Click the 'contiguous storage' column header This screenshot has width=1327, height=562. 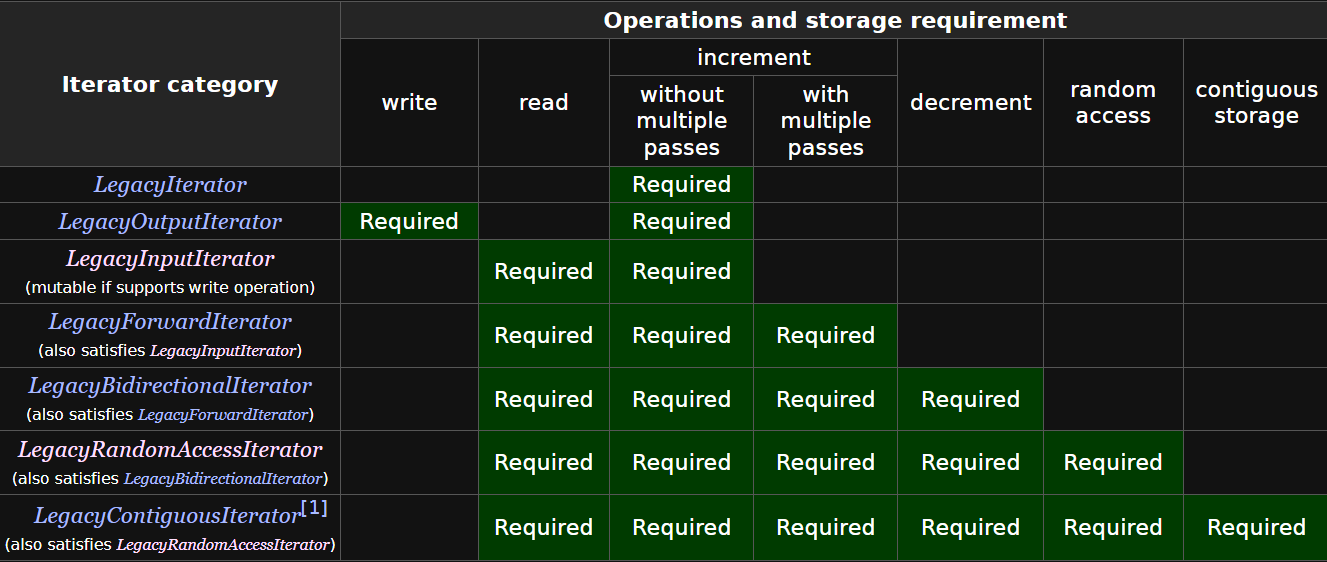pyautogui.click(x=1256, y=103)
